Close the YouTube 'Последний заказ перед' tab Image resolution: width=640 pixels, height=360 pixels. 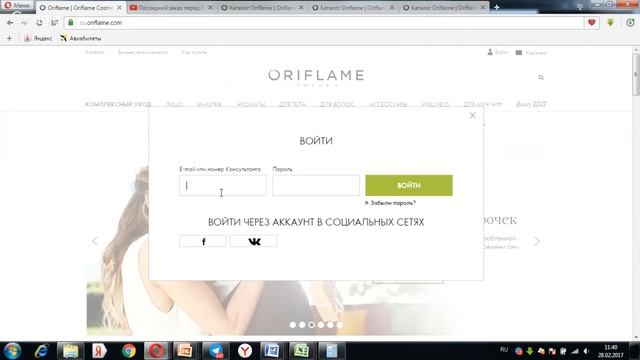pos(210,8)
